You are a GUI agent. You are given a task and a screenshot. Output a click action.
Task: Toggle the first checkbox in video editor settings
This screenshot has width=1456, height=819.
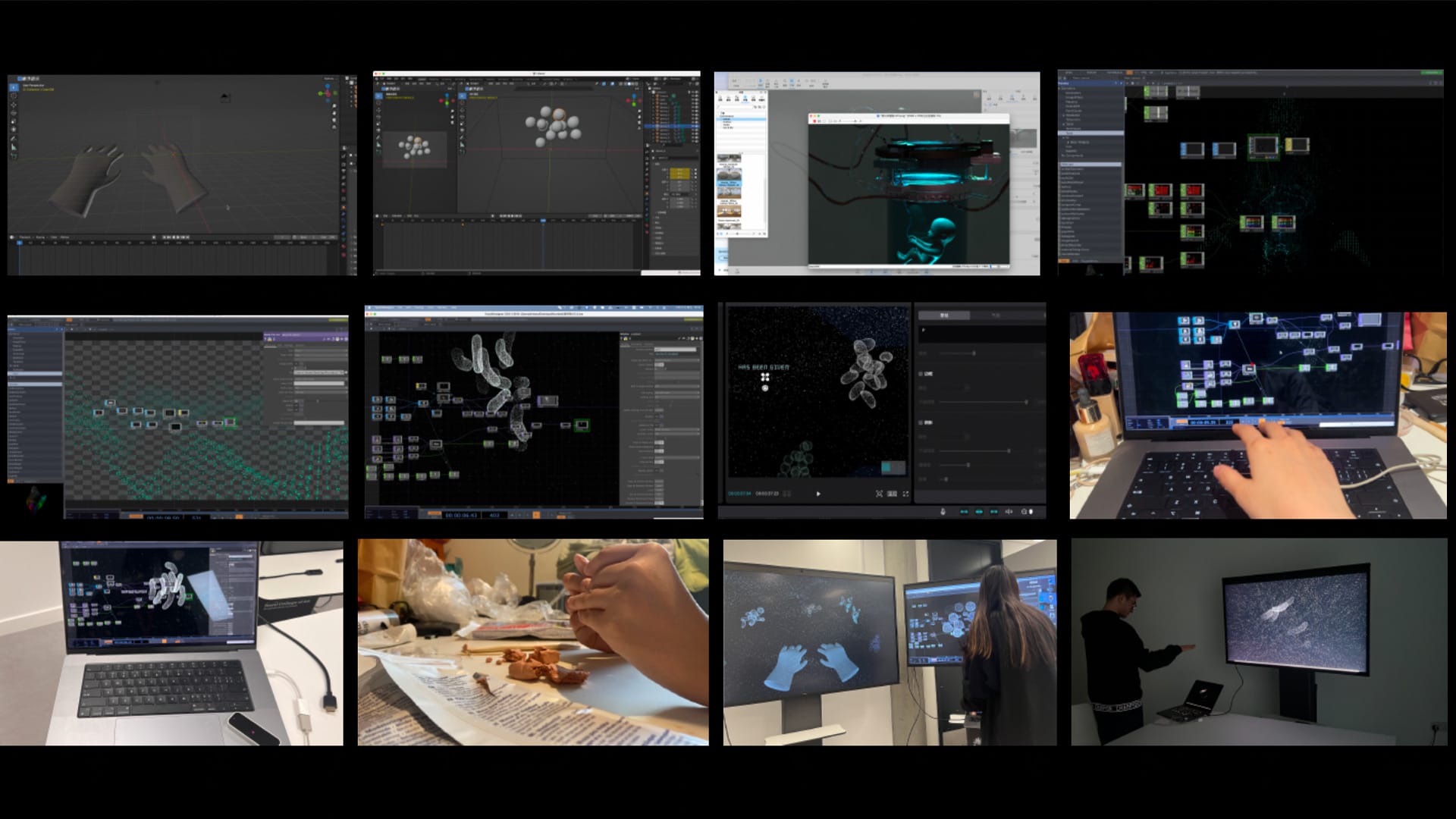coord(921,374)
